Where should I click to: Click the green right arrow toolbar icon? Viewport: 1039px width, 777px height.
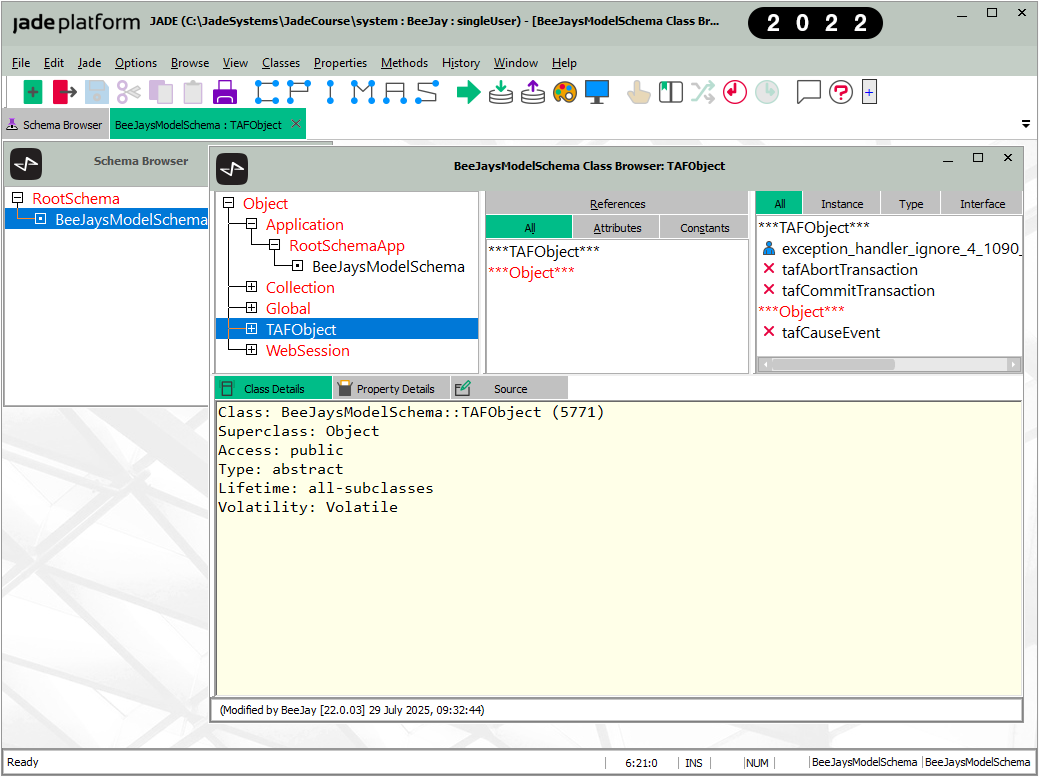click(x=468, y=93)
